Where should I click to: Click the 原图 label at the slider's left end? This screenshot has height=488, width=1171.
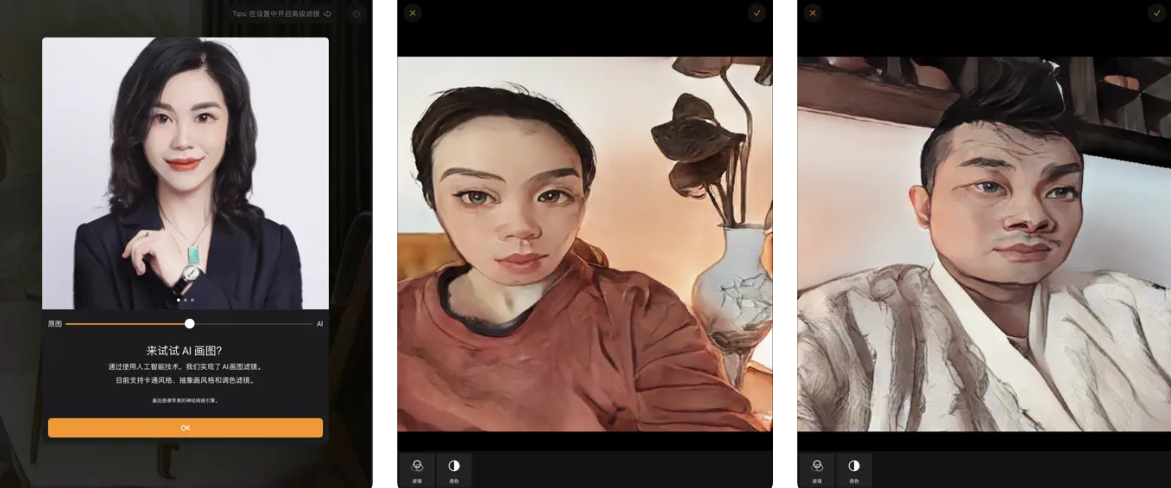pos(54,324)
